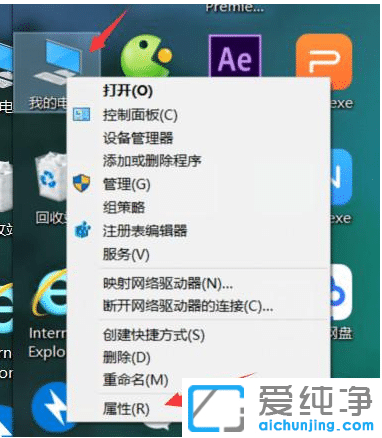Launch the Adobe After Effects desktop icon
The width and height of the screenshot is (382, 438).
[x=235, y=56]
